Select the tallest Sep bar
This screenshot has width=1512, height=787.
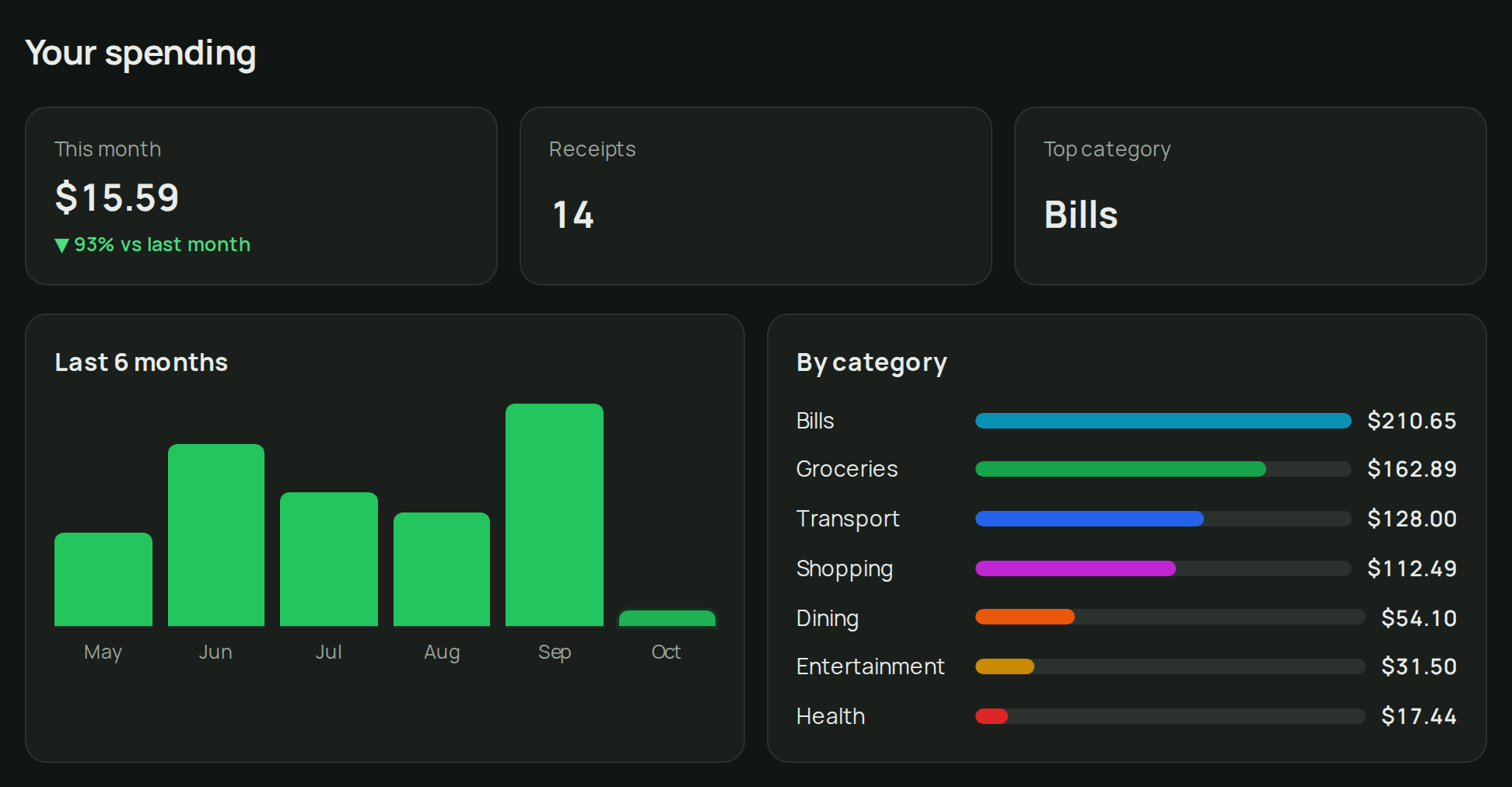pyautogui.click(x=555, y=515)
